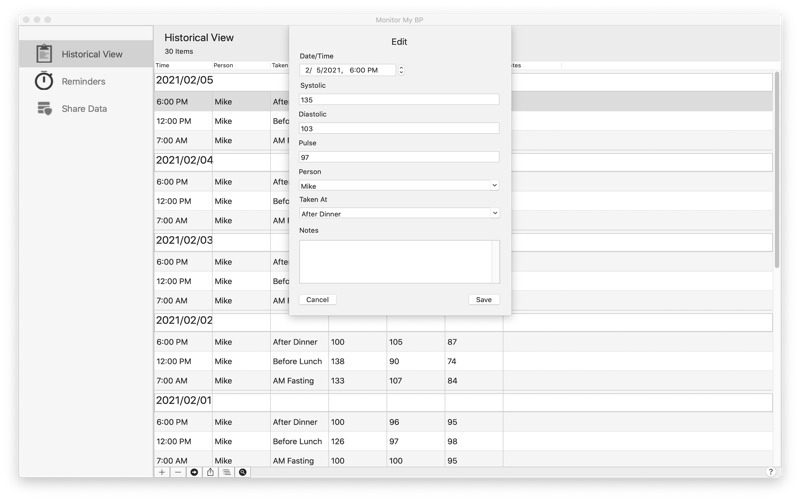The image size is (800, 500).
Task: Click the share/export toolbar icon
Action: tap(210, 472)
